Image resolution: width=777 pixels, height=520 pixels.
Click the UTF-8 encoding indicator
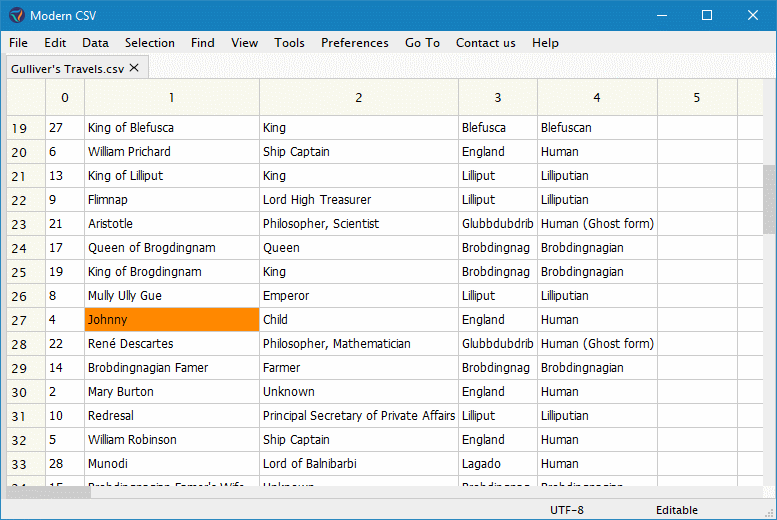[566, 510]
